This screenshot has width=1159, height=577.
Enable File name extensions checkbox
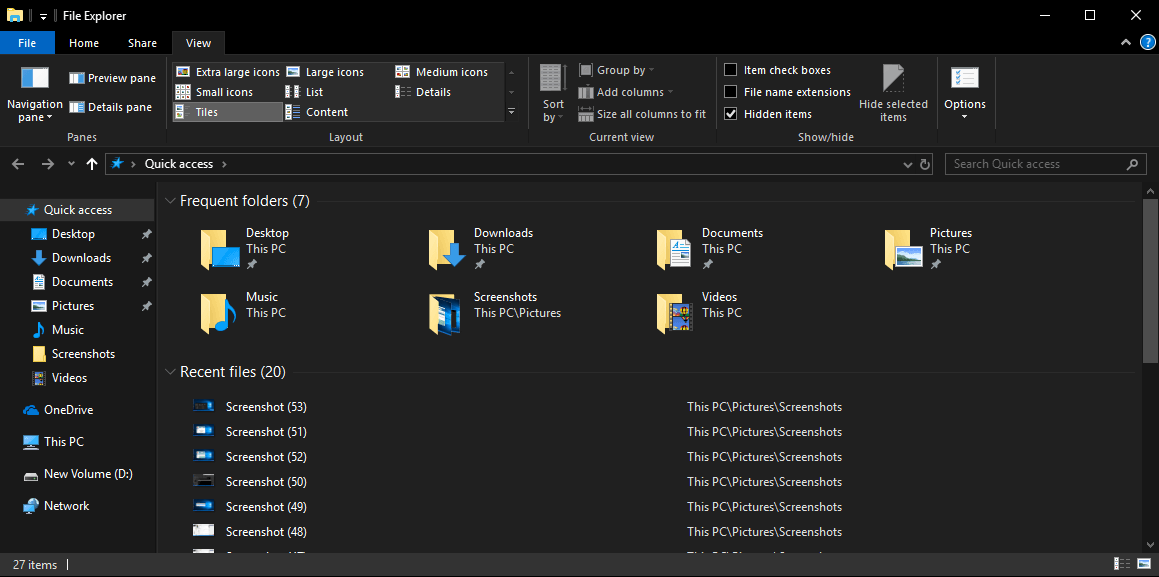(731, 92)
